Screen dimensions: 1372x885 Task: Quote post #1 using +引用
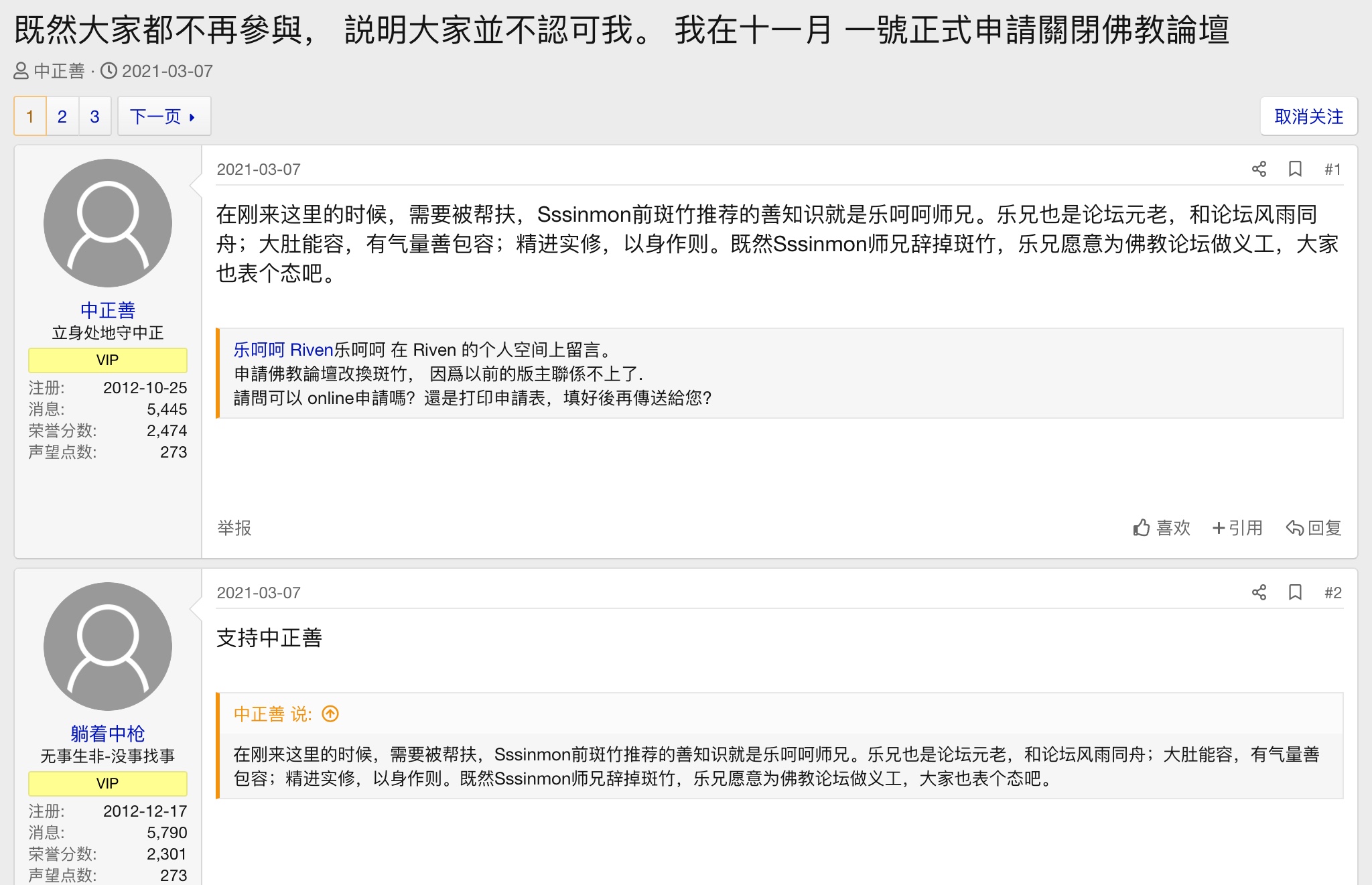[1237, 528]
